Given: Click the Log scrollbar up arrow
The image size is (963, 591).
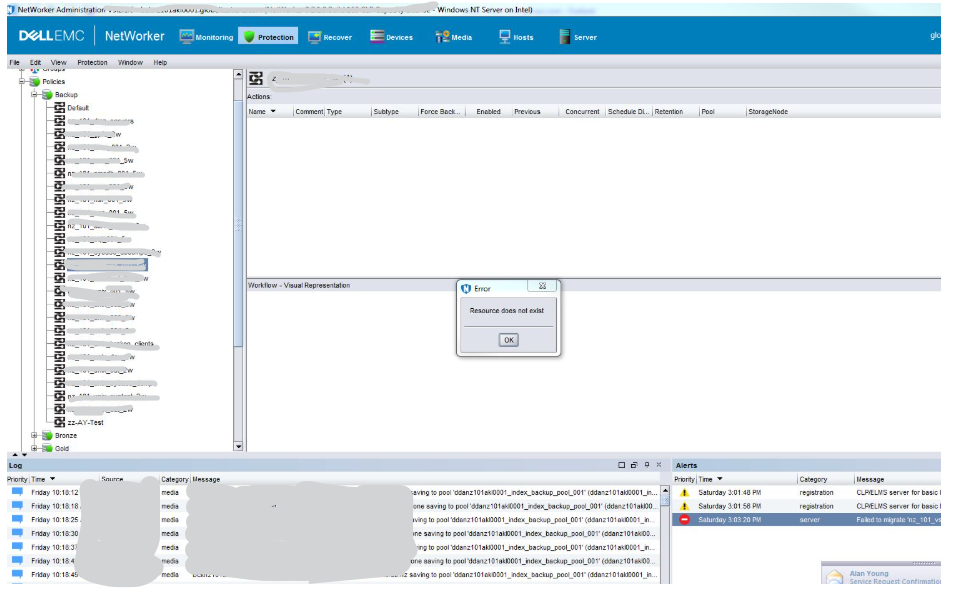Looking at the screenshot, I should 665,491.
